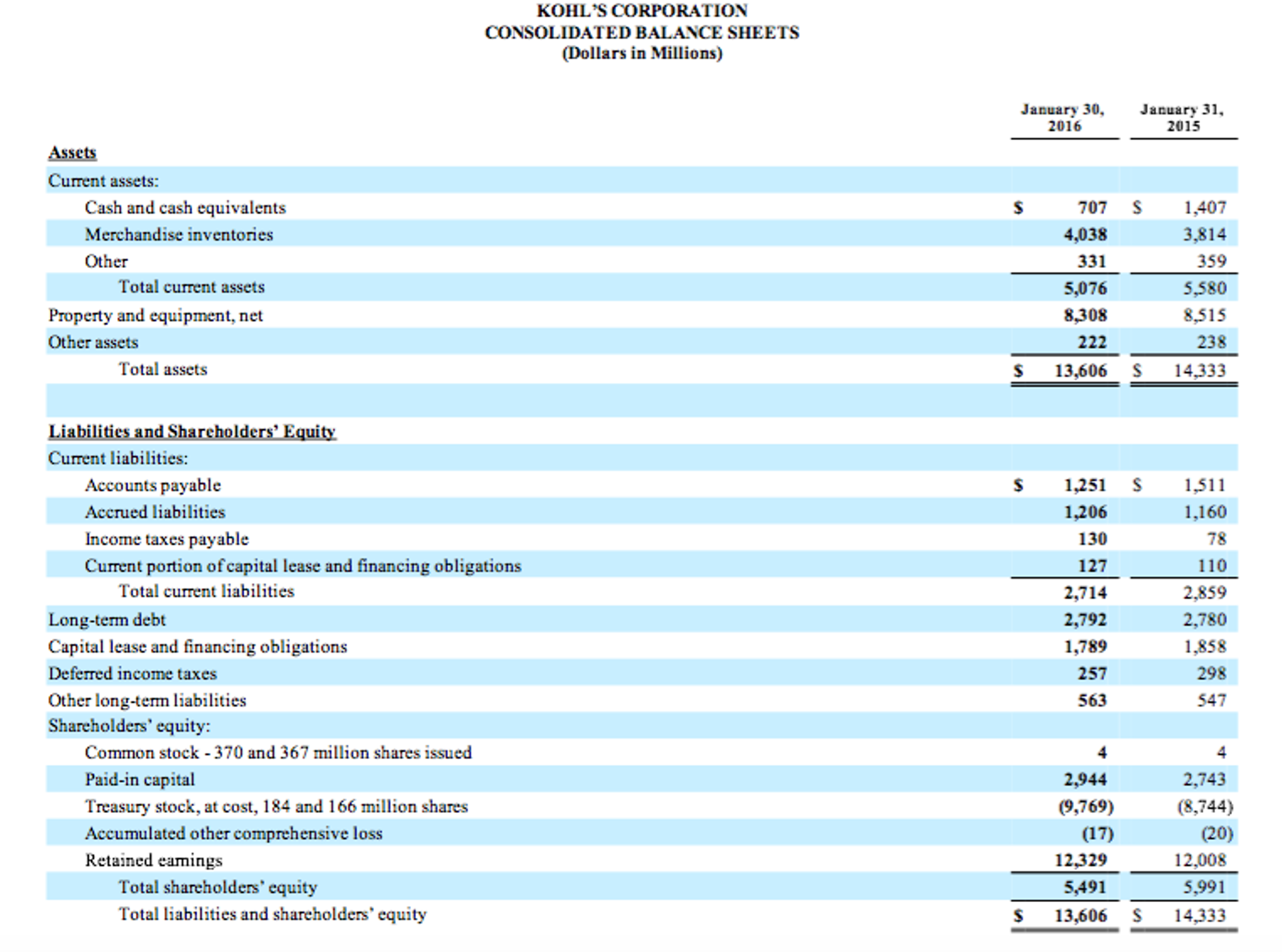Select the Income taxes payable label
Screen dimensions: 1282x952
point(167,539)
